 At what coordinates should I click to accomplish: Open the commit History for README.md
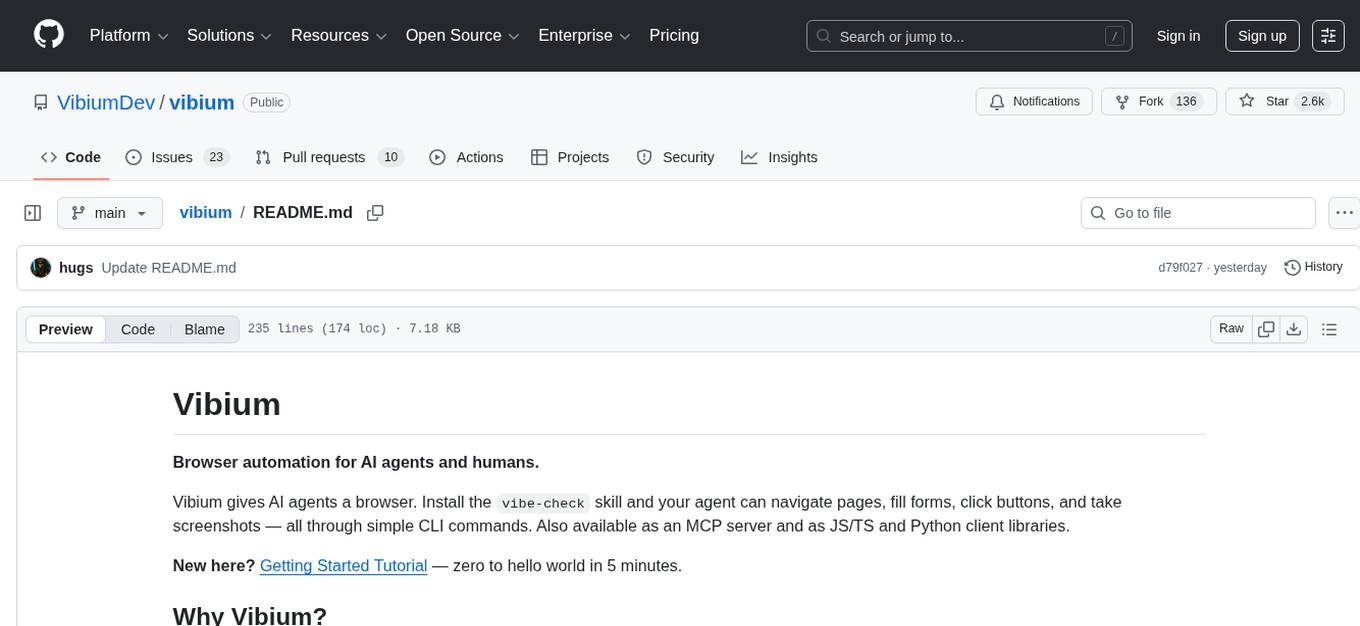point(1313,267)
